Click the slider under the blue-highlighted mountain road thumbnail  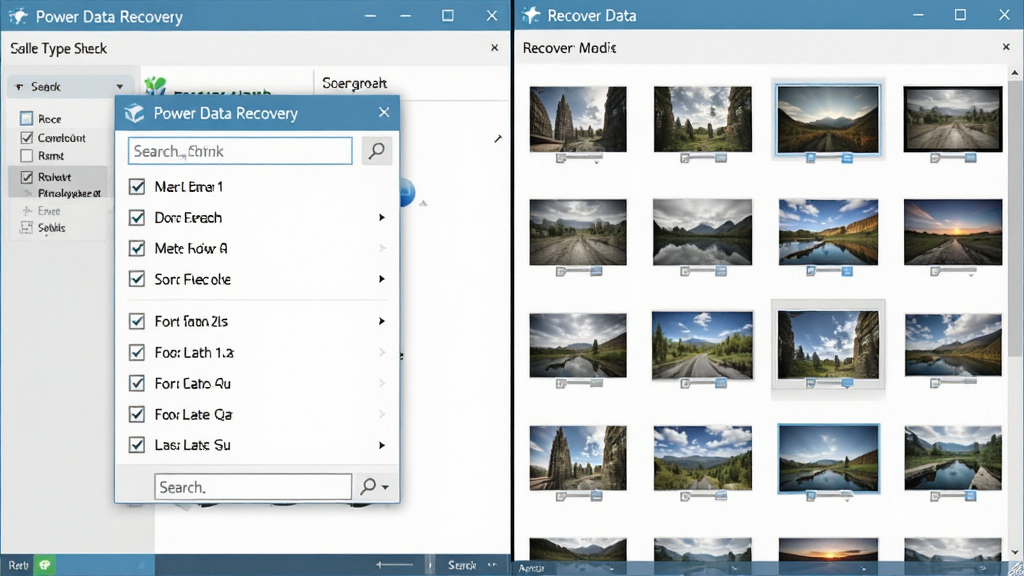pyautogui.click(x=828, y=158)
